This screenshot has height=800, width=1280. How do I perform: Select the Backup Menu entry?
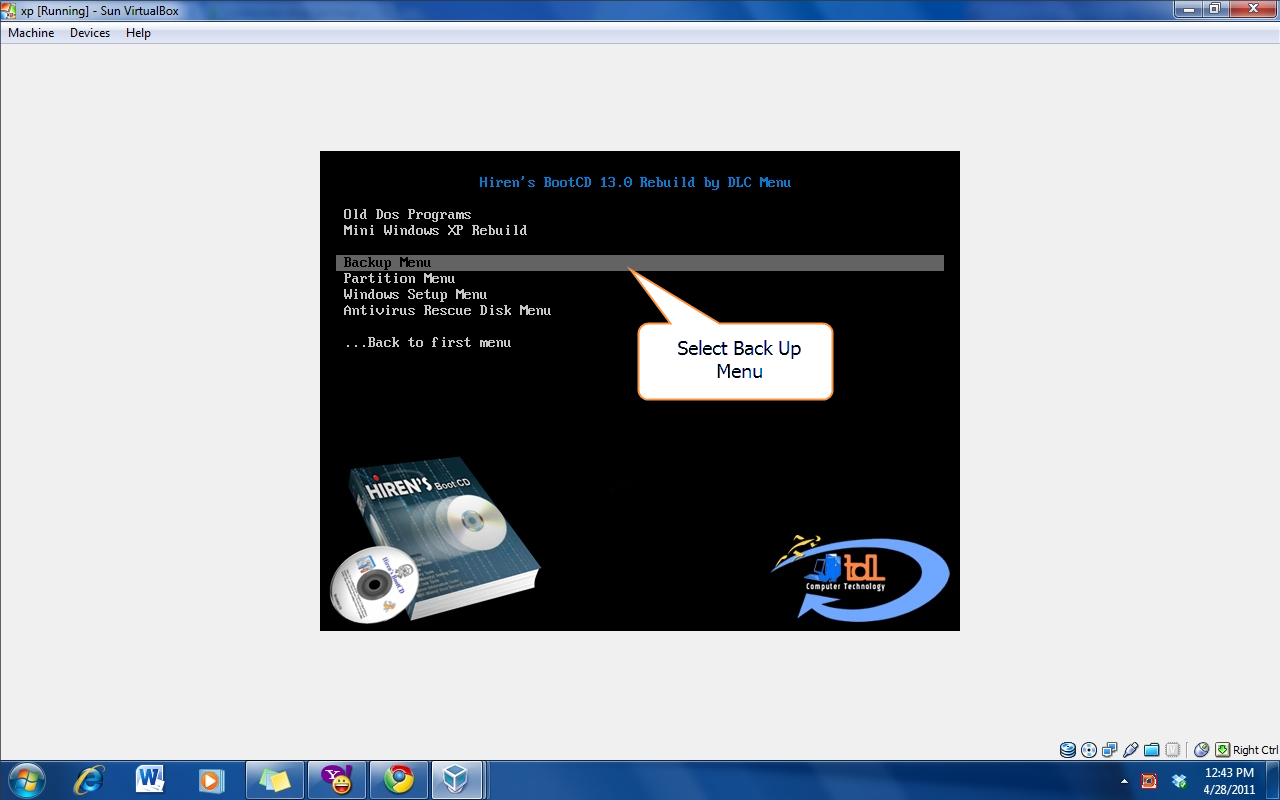640,263
